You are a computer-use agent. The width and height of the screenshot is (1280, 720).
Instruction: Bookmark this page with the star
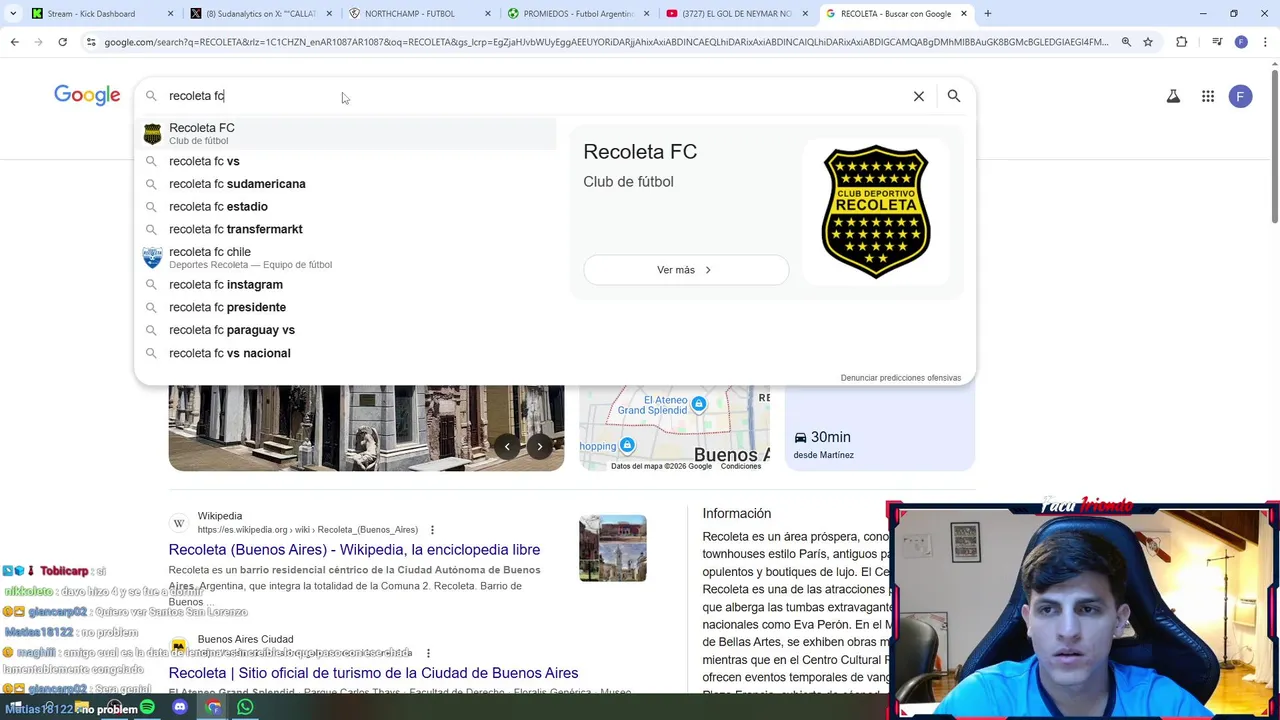pos(1148,42)
